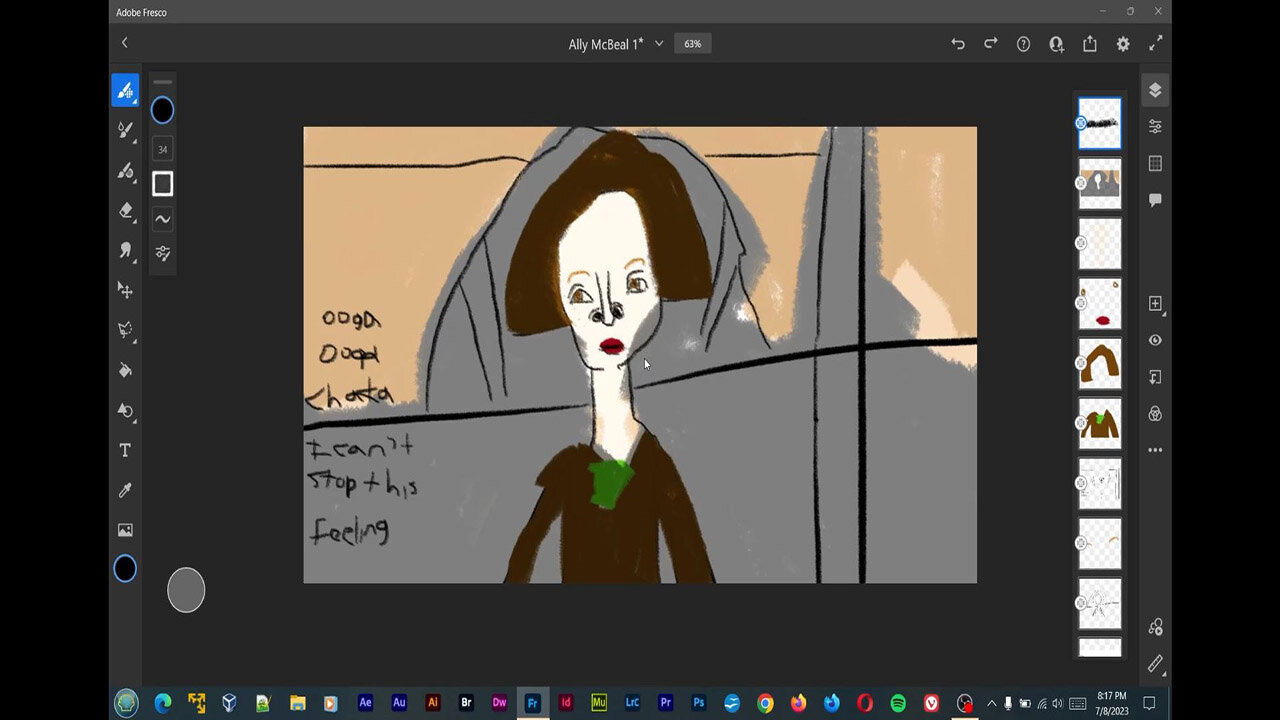The image size is (1280, 720).
Task: Select the Transform move tool
Action: tap(125, 290)
